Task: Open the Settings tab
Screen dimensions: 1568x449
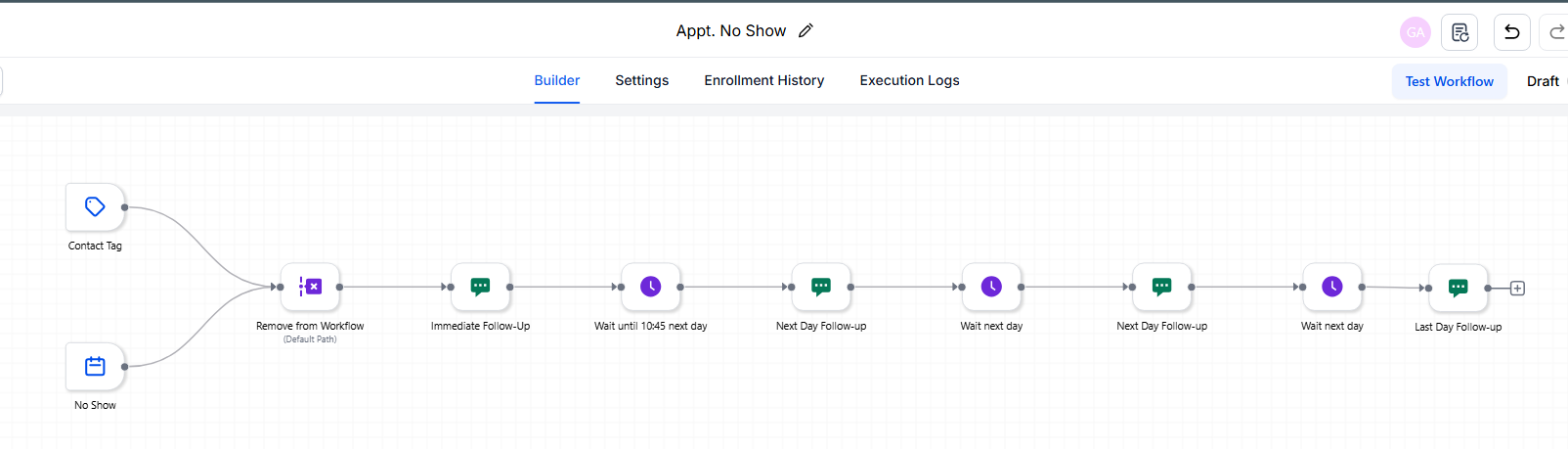Action: 642,80
